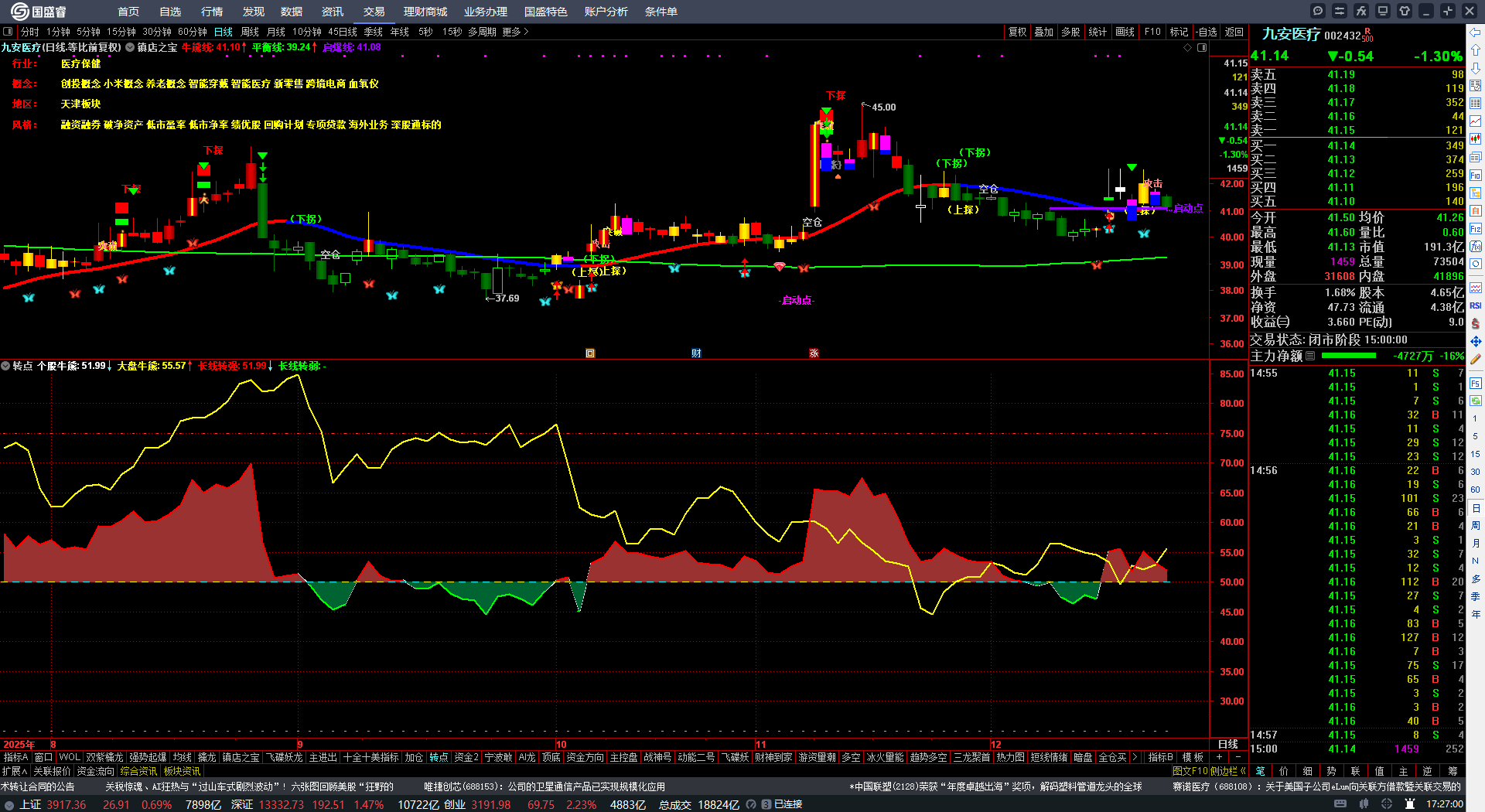Remove from watchlist with -自选 button

pyautogui.click(x=1206, y=32)
